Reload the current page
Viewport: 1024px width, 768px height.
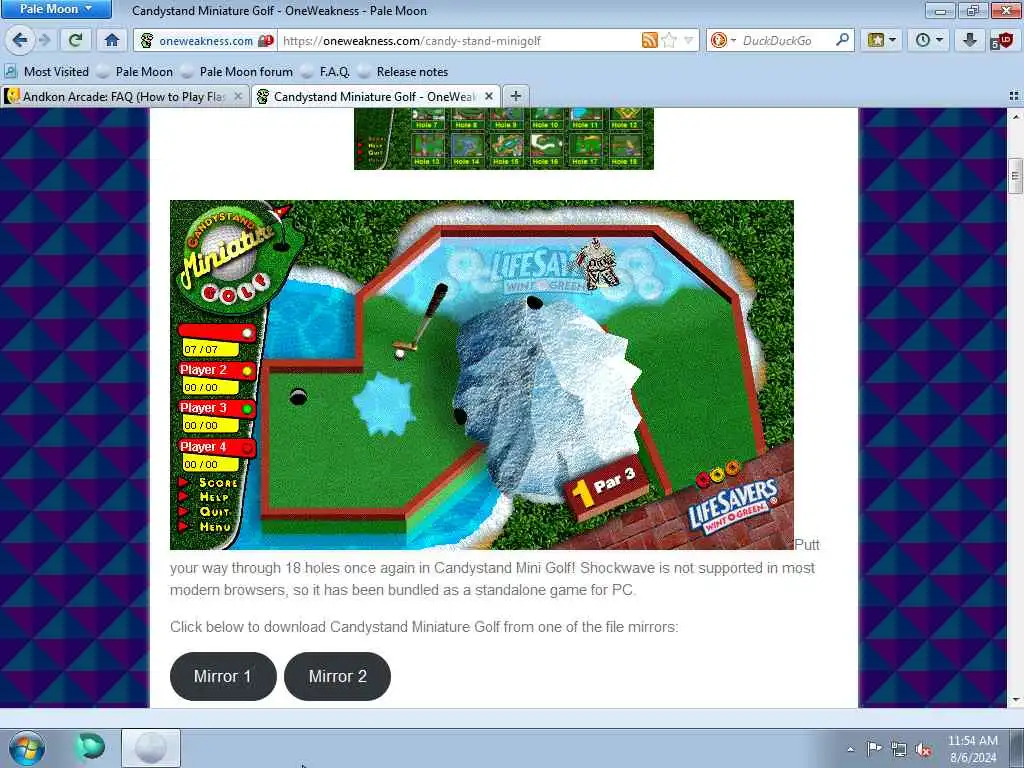[75, 40]
